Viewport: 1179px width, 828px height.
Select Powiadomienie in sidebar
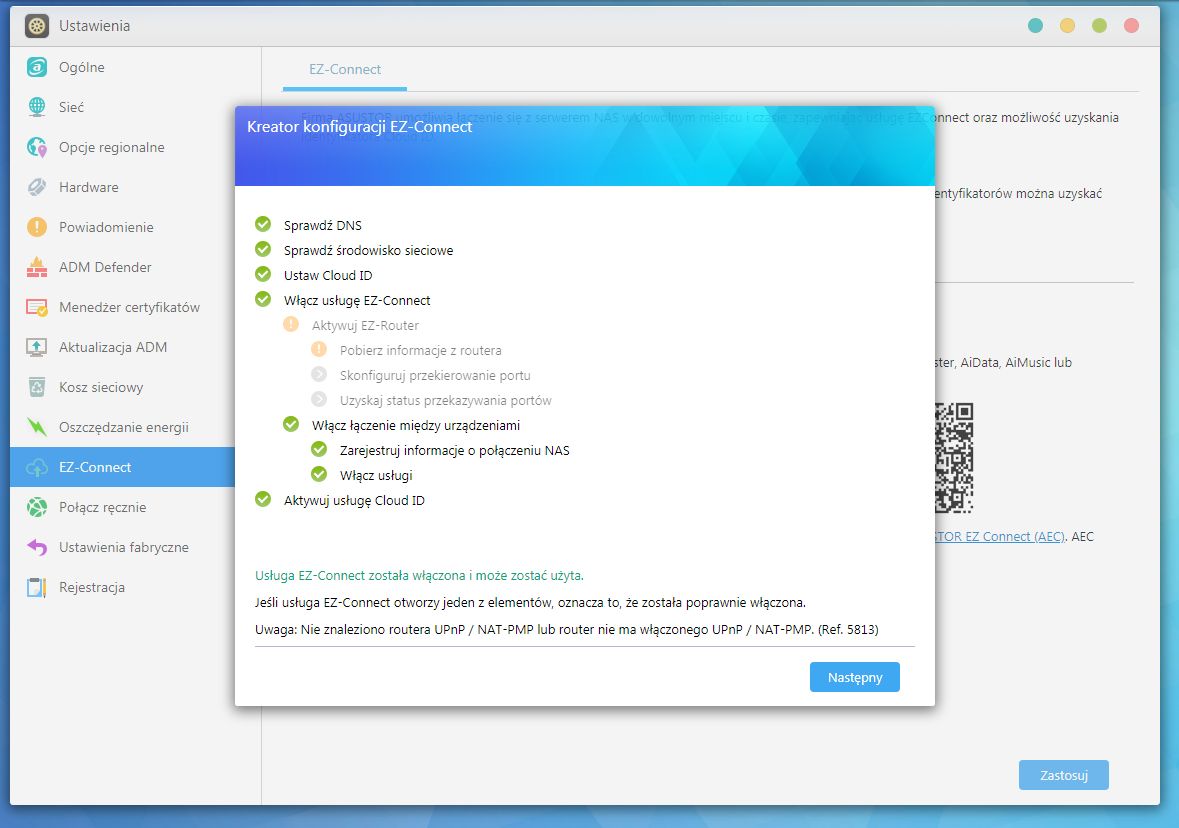122,226
